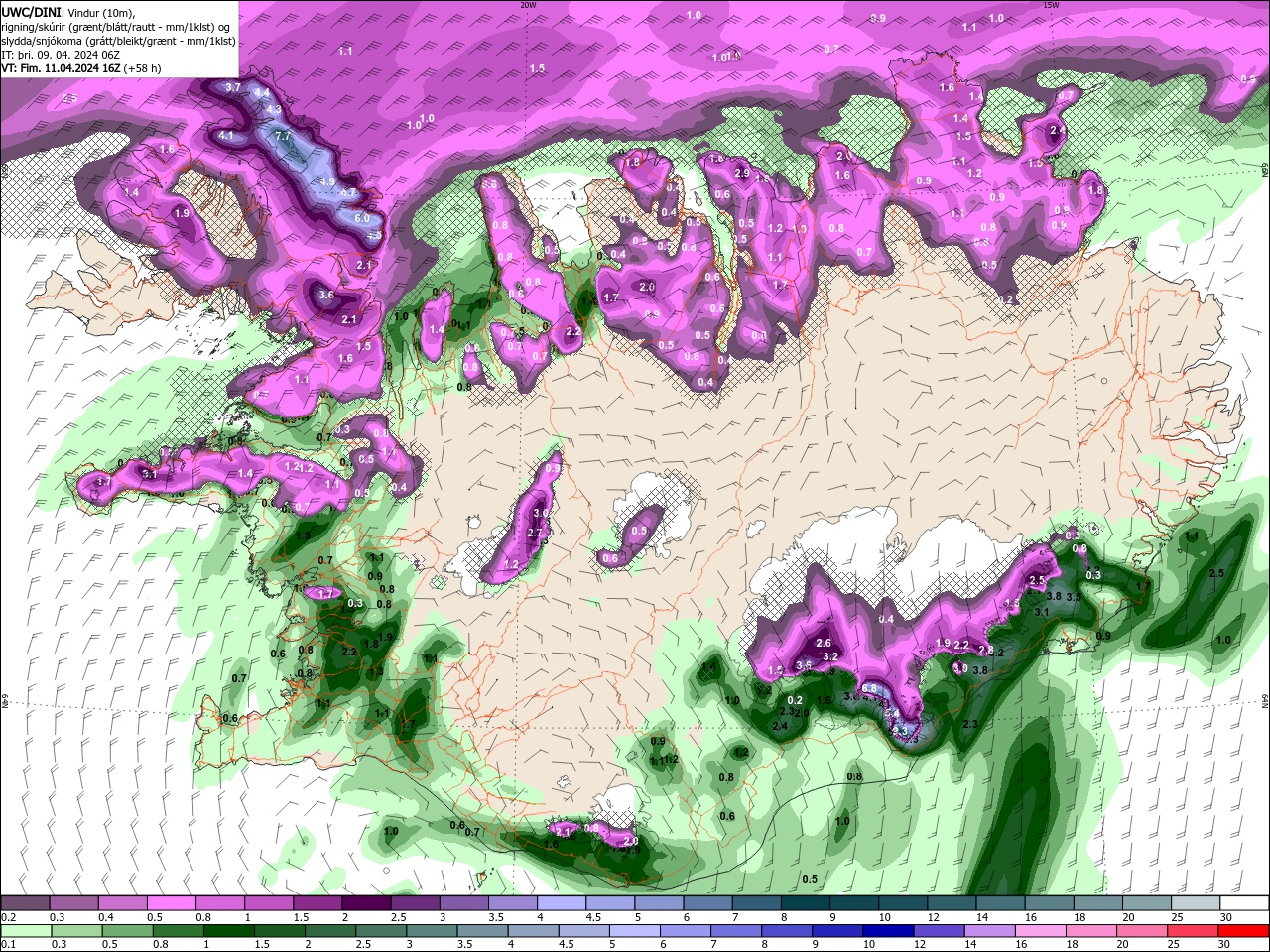Click the 6.8 precipitation value on the map
Screen dimensions: 1270x952
coord(870,687)
